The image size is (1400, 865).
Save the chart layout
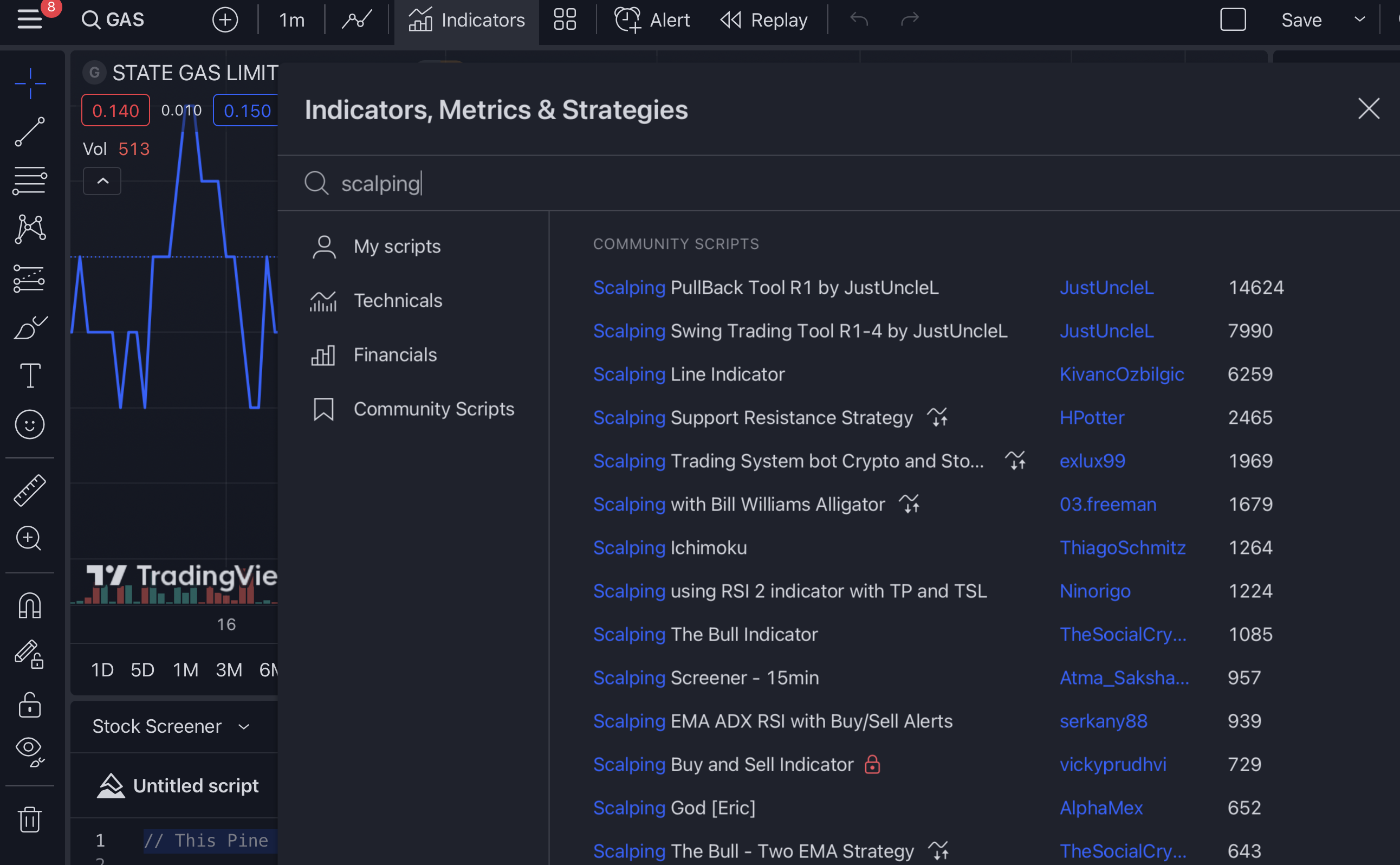[1301, 20]
